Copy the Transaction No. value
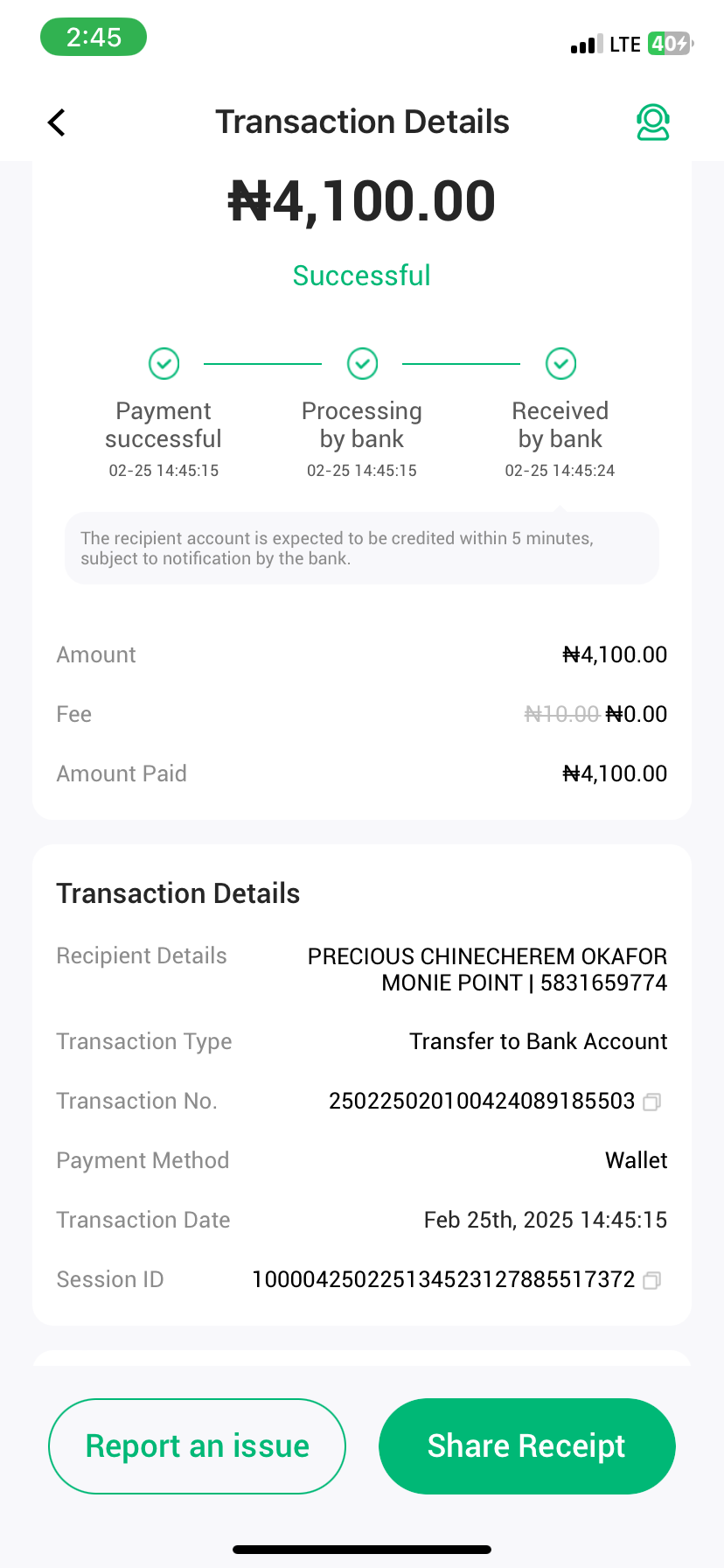Viewport: 724px width, 1568px height. [x=651, y=1102]
